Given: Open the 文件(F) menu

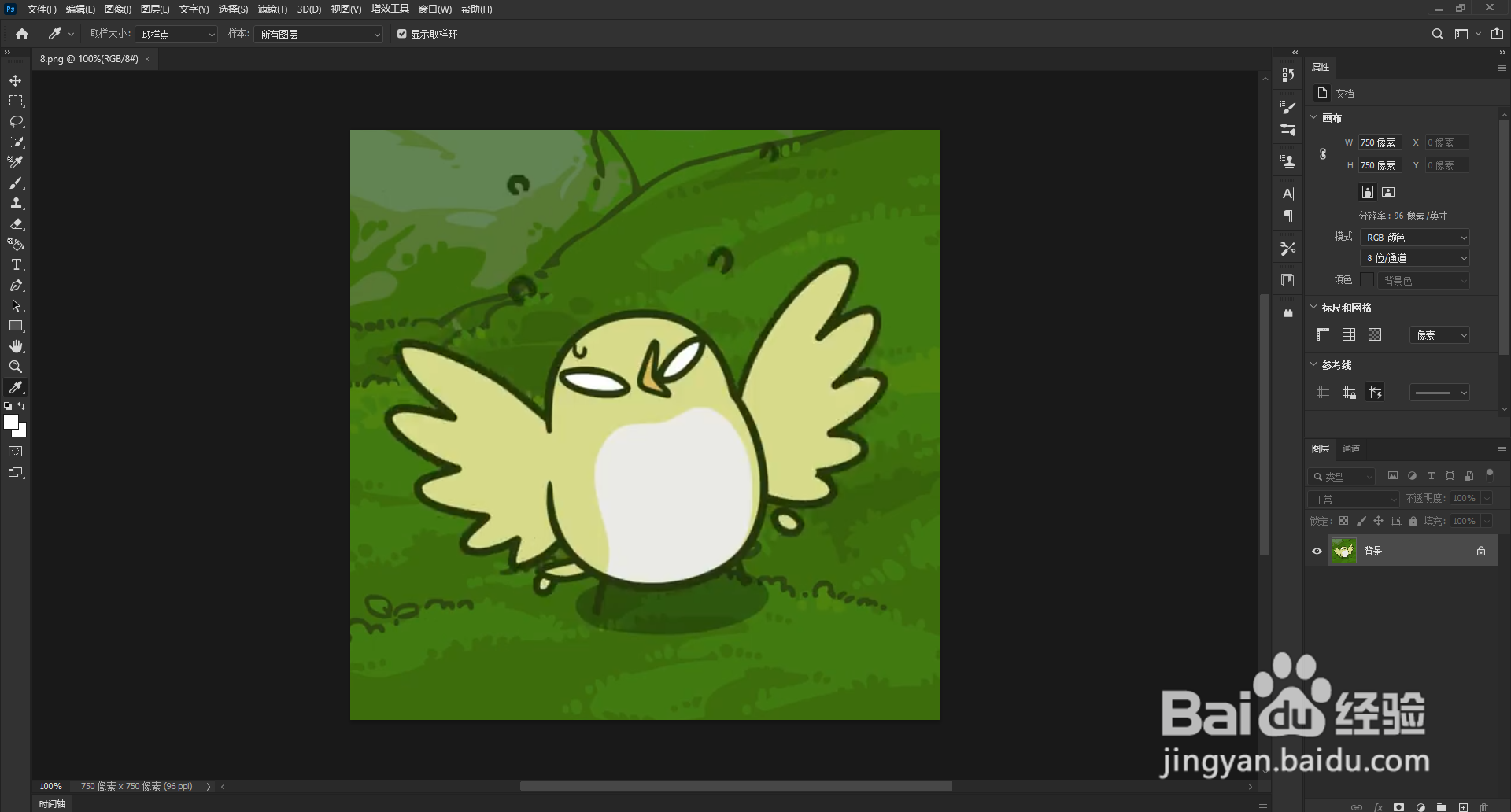Looking at the screenshot, I should [42, 9].
